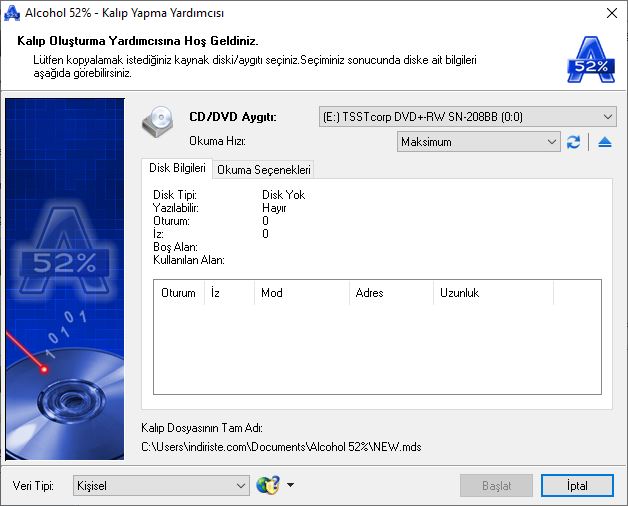Click the Hayır value text
The height and width of the screenshot is (506, 628).
274,208
